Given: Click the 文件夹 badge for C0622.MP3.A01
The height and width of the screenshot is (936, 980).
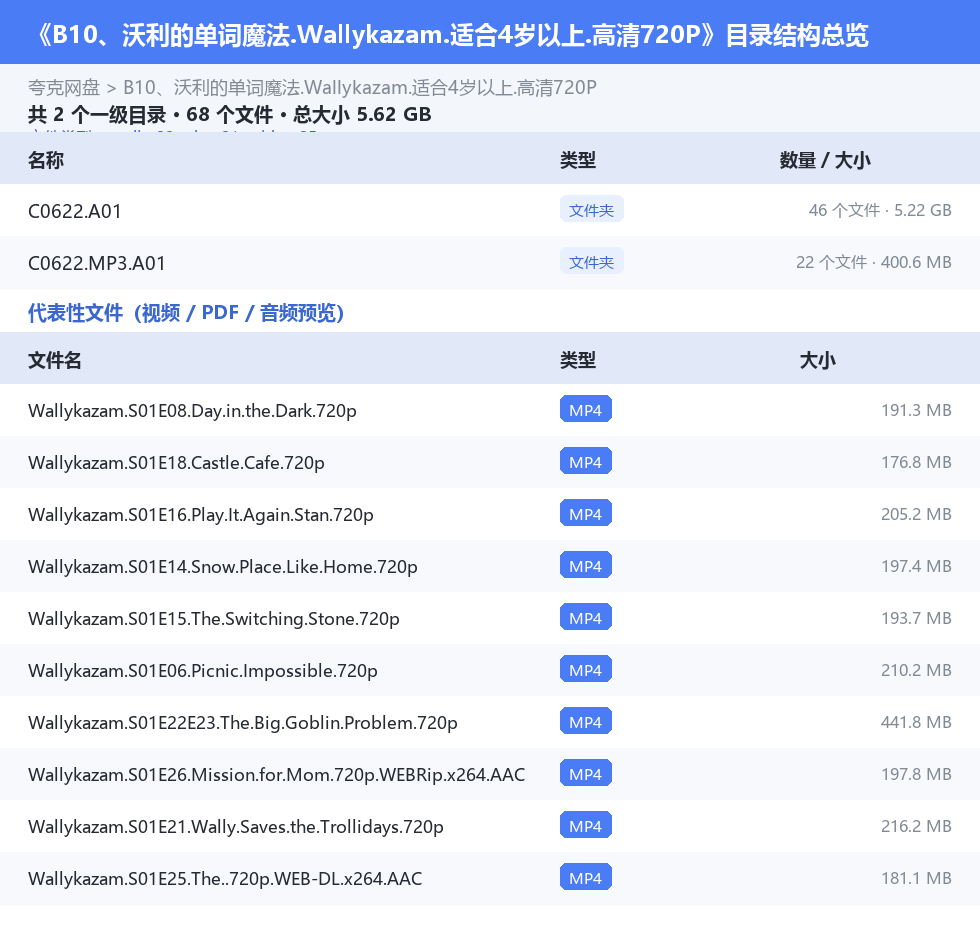Looking at the screenshot, I should 591,262.
